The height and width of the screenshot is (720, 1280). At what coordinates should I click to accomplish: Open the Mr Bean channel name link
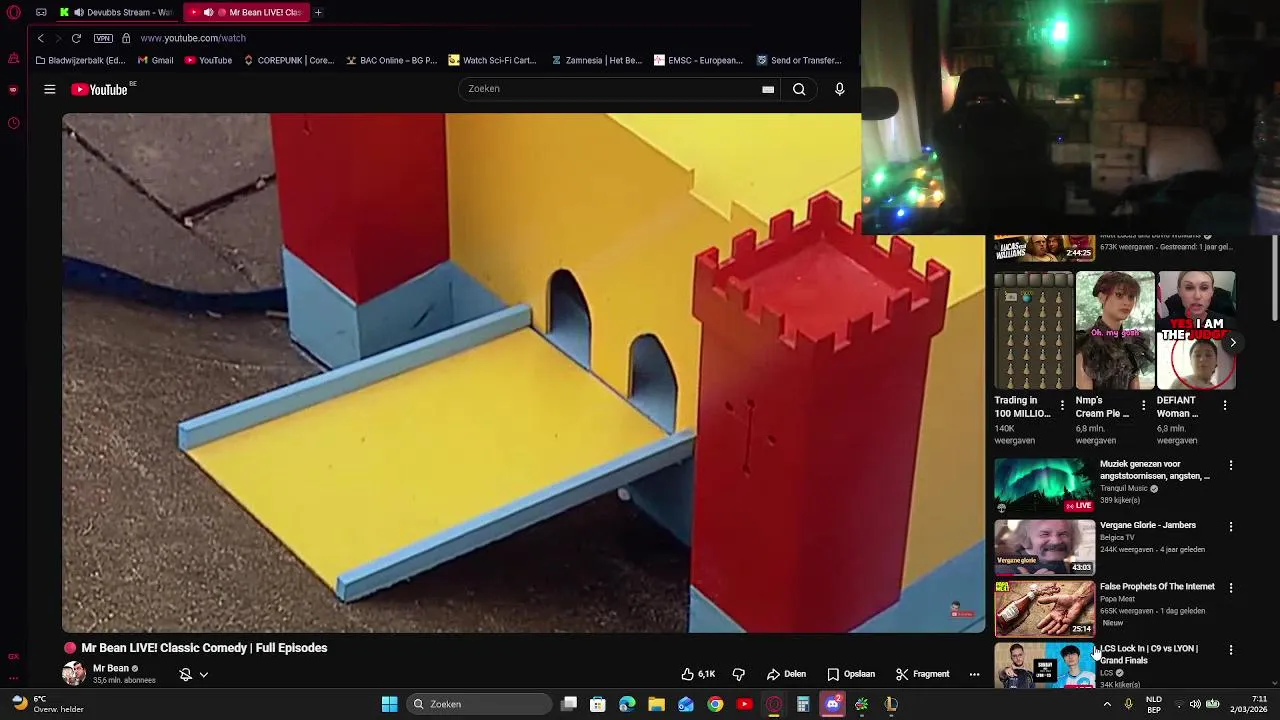tap(111, 668)
